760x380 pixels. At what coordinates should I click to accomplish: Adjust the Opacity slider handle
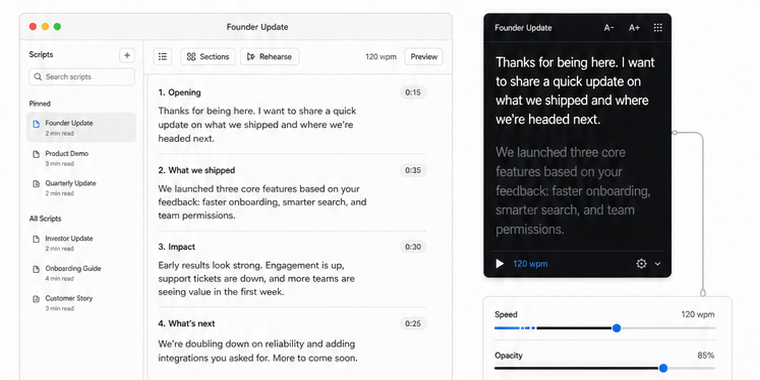663,368
